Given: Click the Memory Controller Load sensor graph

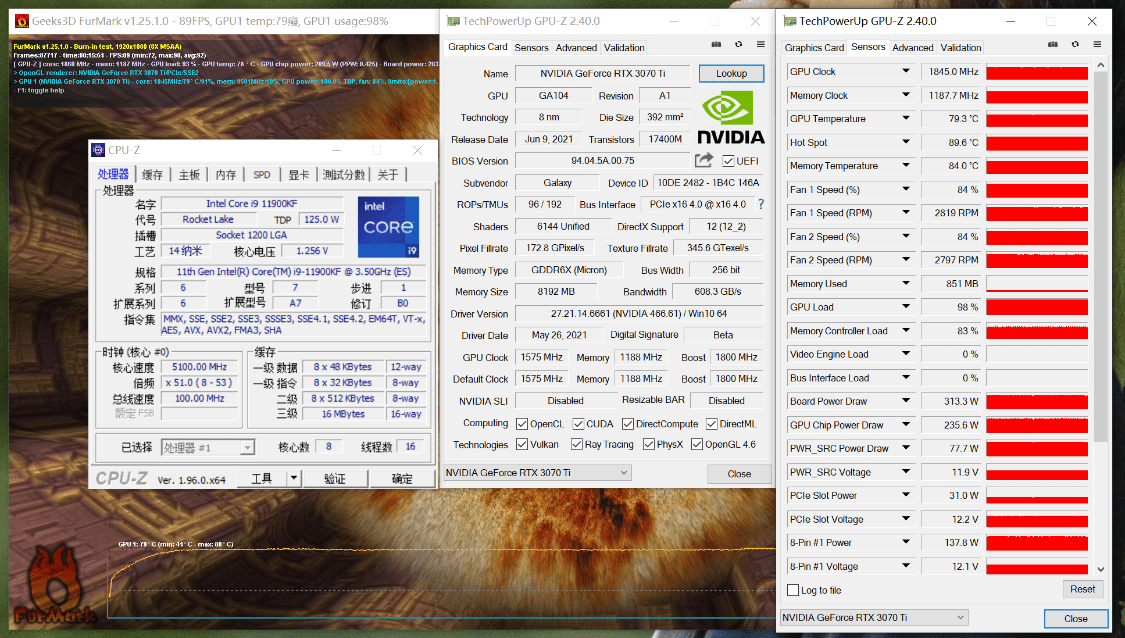Looking at the screenshot, I should pyautogui.click(x=1037, y=331).
